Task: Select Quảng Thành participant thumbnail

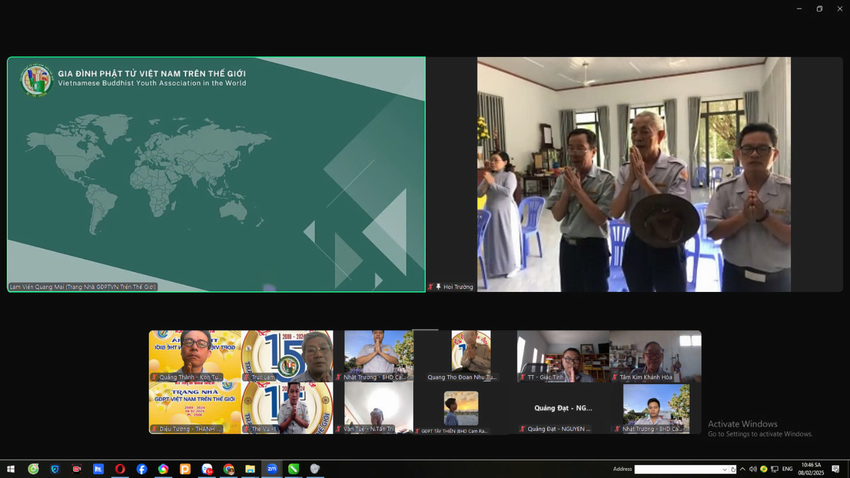Action: pyautogui.click(x=195, y=356)
